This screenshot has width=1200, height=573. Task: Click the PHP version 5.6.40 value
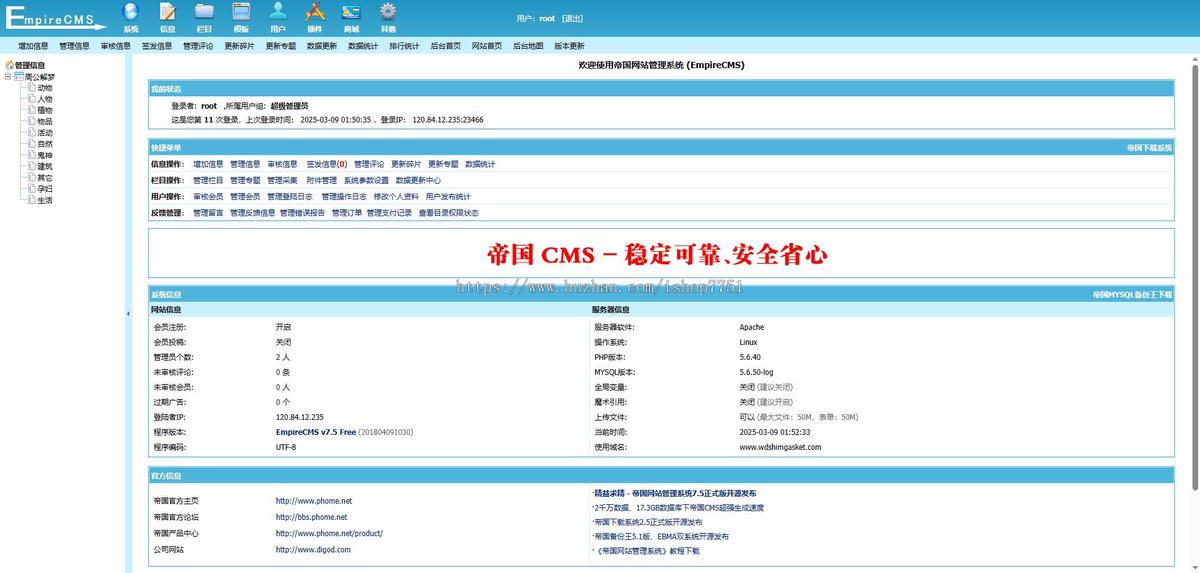(750, 357)
